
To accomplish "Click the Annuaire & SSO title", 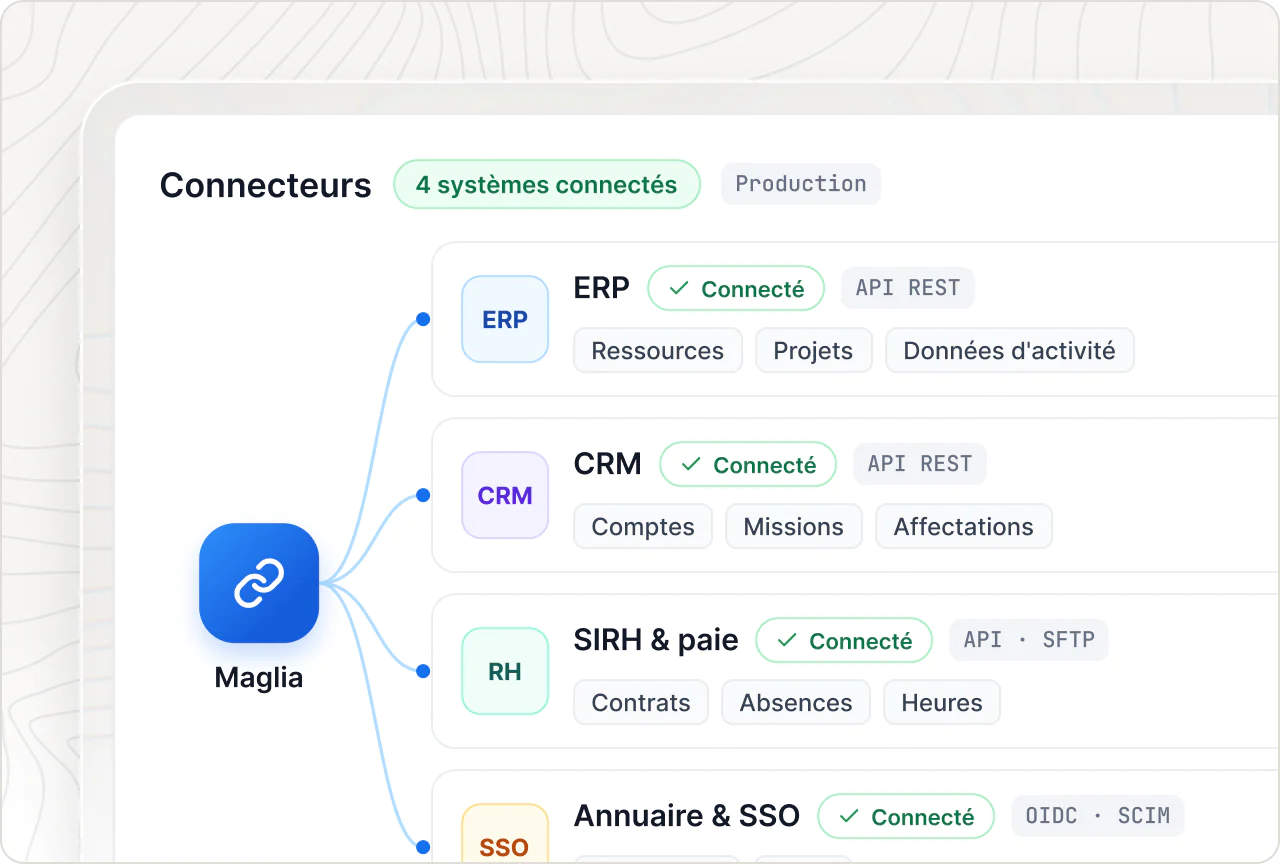I will pos(687,816).
